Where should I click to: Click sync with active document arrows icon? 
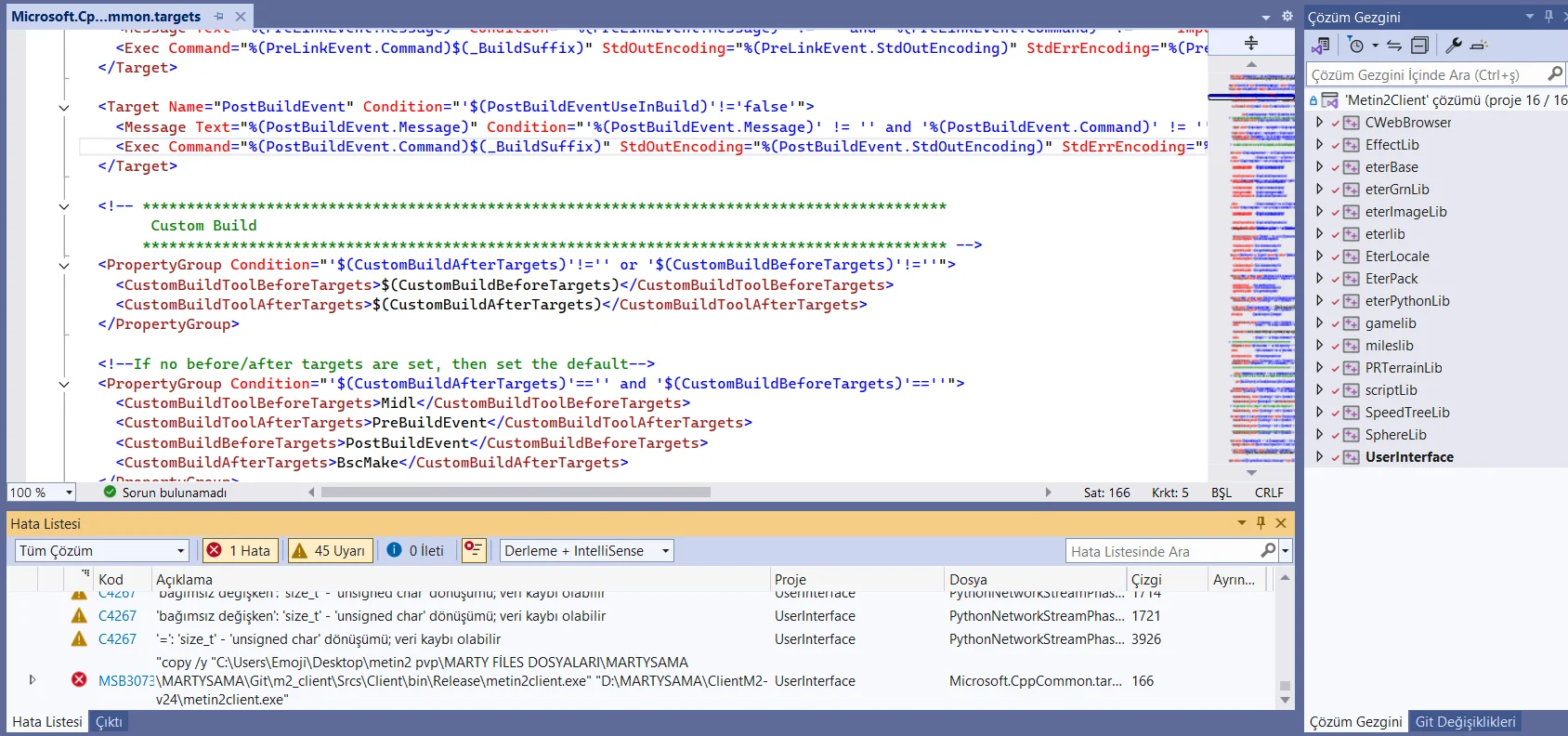[x=1394, y=45]
